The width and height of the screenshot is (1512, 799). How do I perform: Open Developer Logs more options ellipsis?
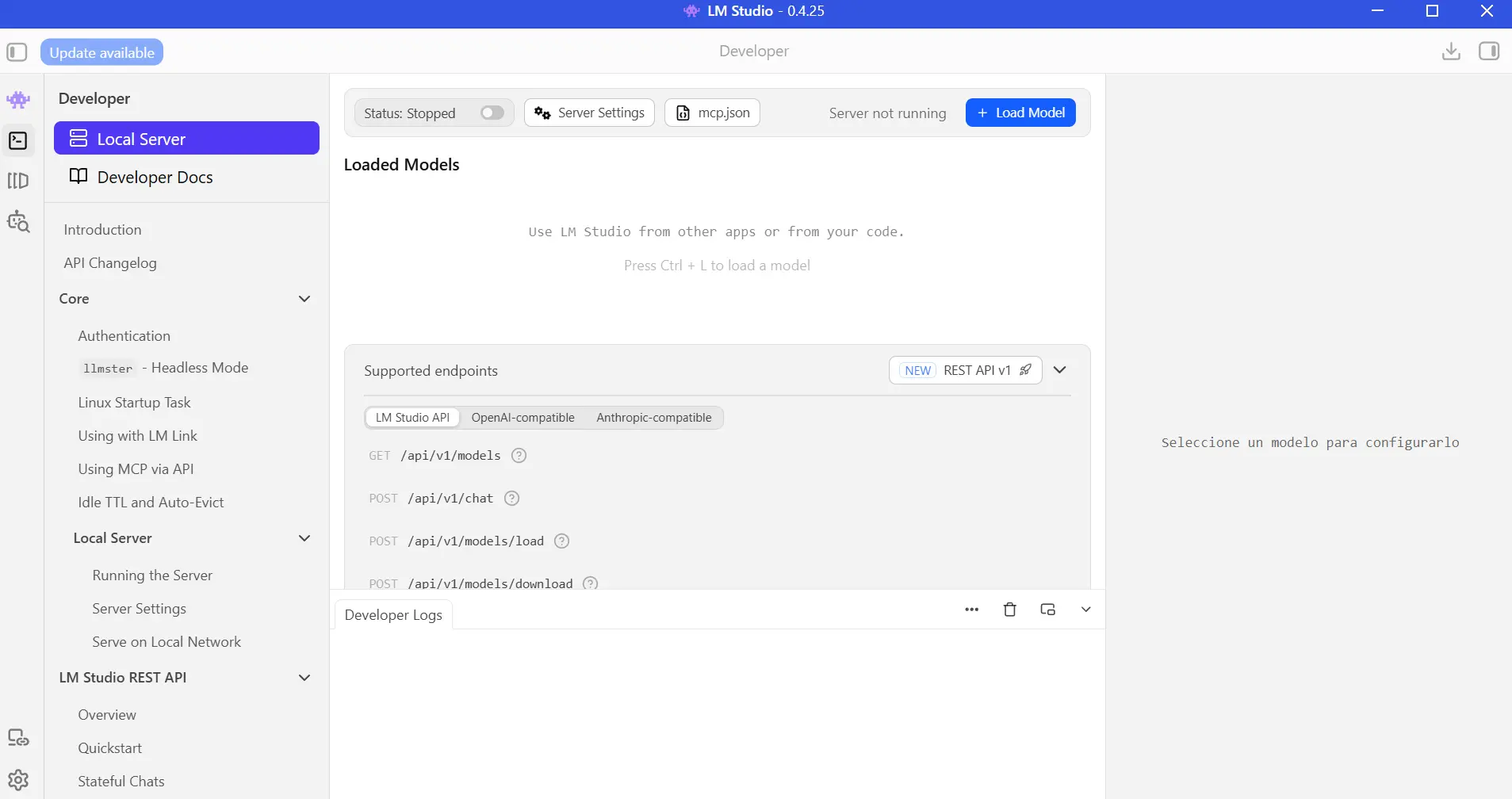(x=972, y=610)
